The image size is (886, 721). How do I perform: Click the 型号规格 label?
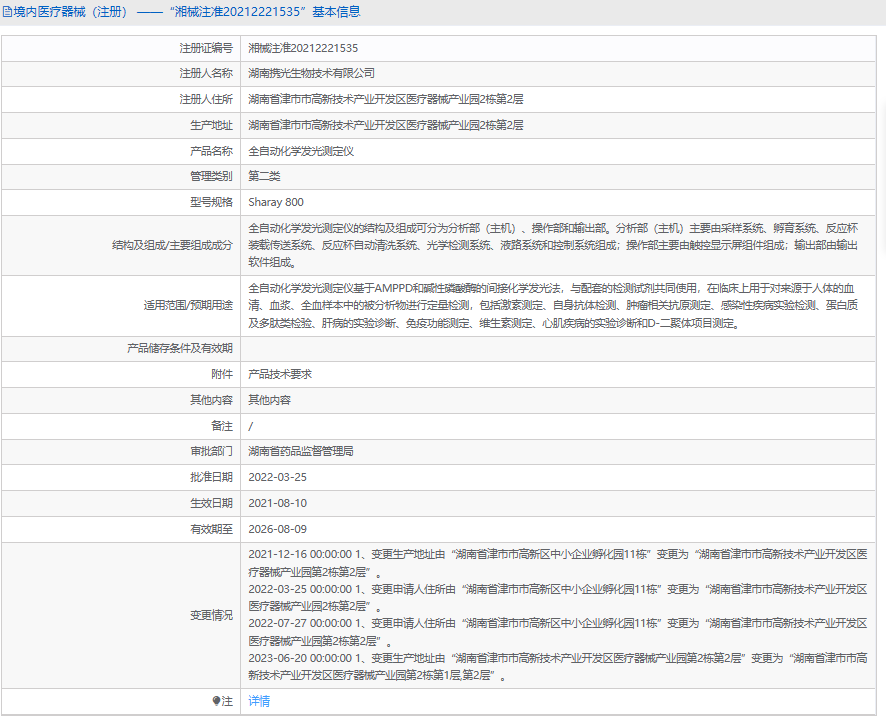click(x=211, y=202)
